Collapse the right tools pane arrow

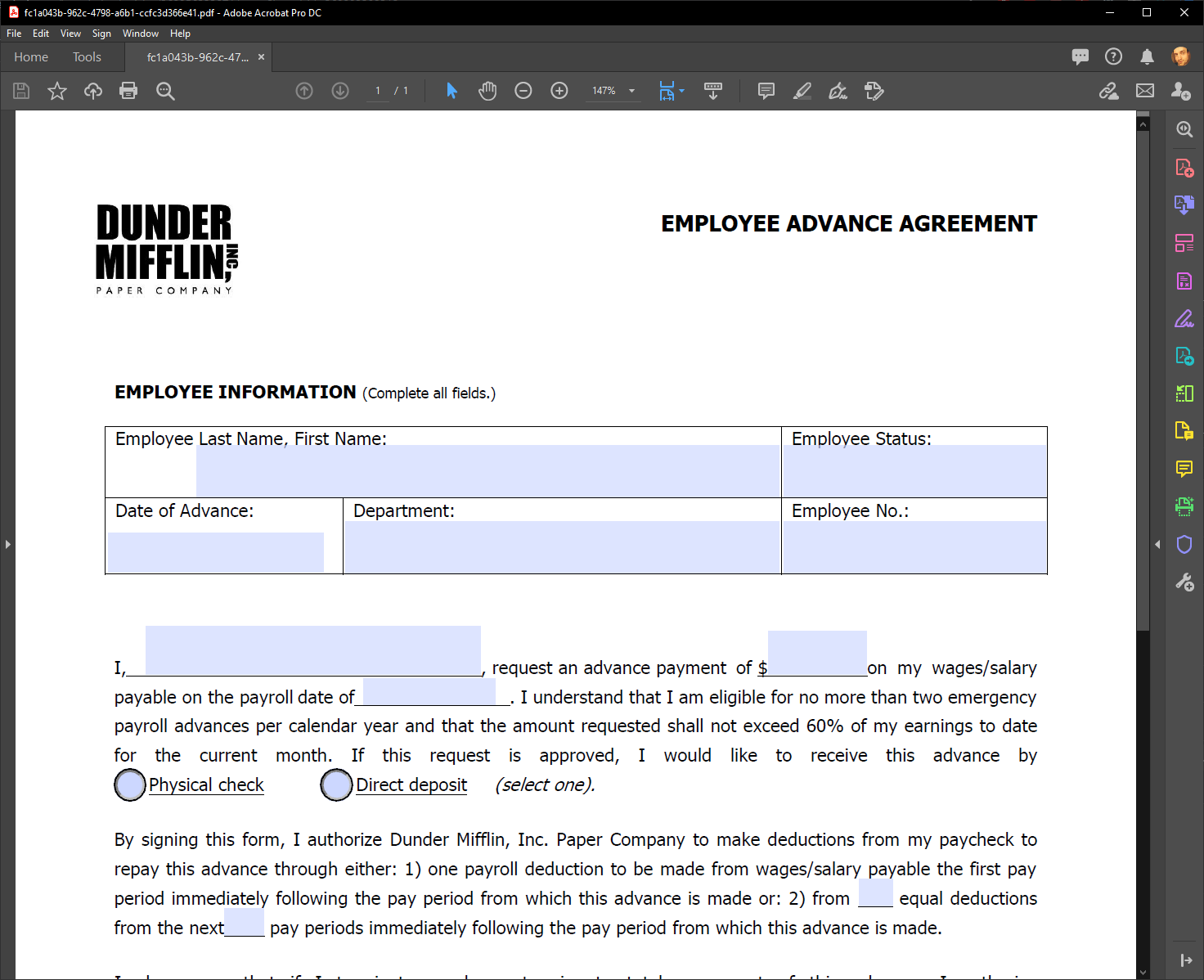1157,544
